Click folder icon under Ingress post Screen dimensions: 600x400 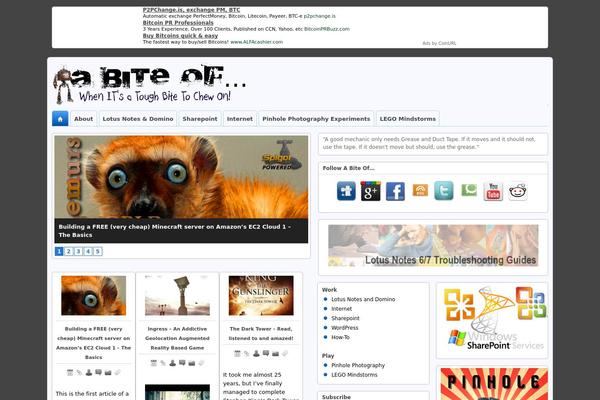click(192, 363)
